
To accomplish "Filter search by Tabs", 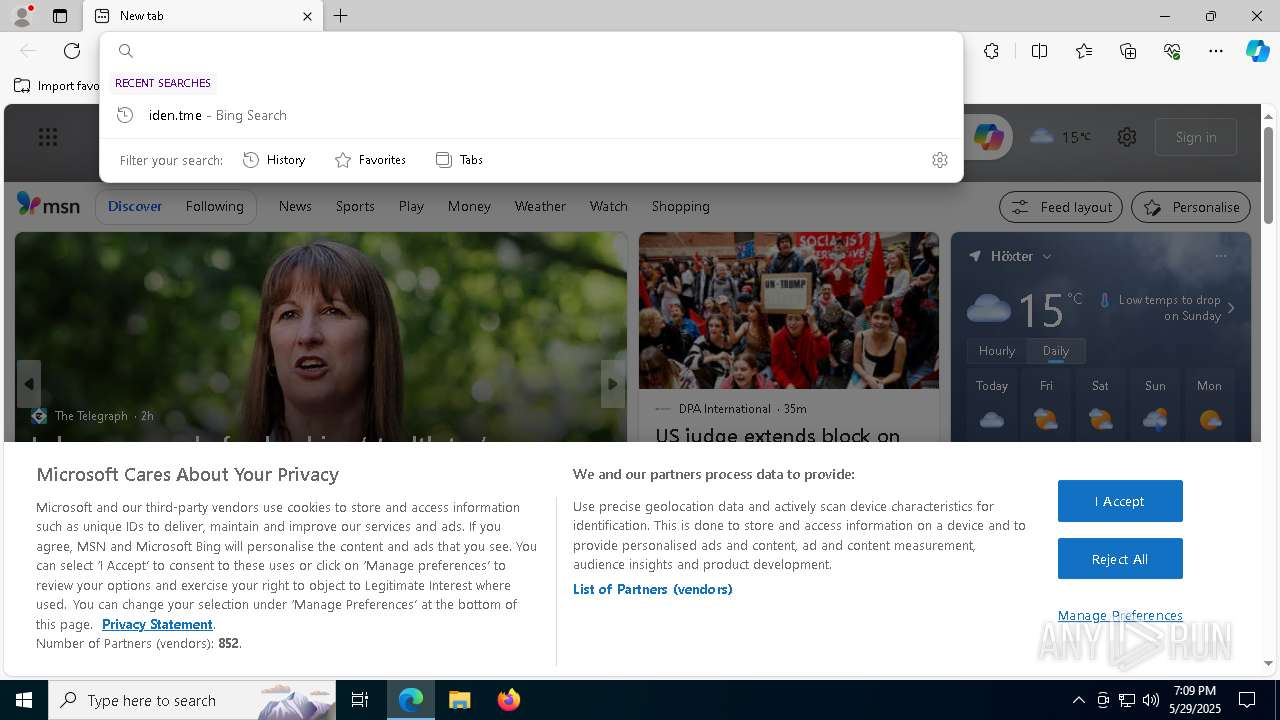I will point(459,160).
